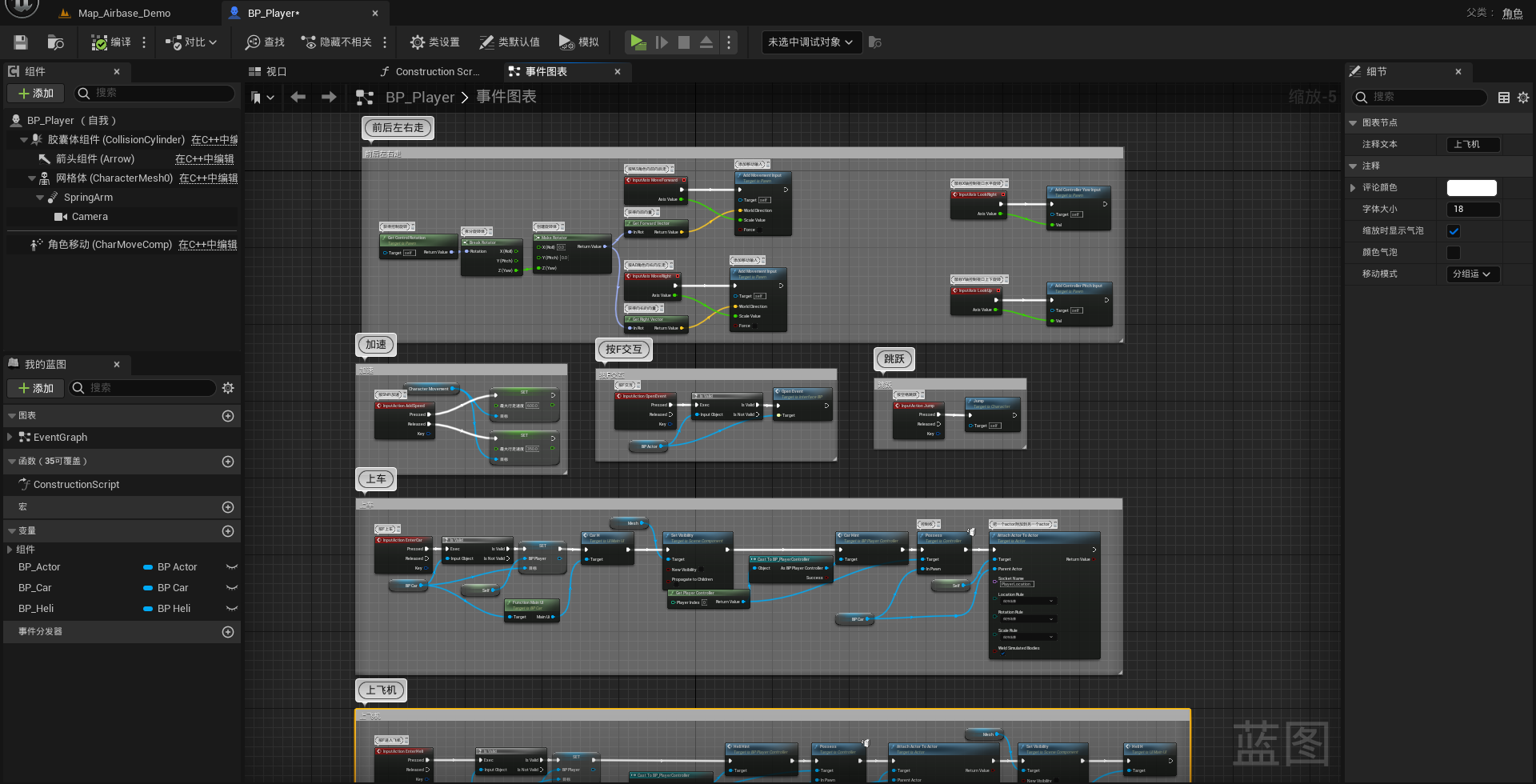Expand the EventGraph entry
The image size is (1536, 784).
tap(10, 438)
